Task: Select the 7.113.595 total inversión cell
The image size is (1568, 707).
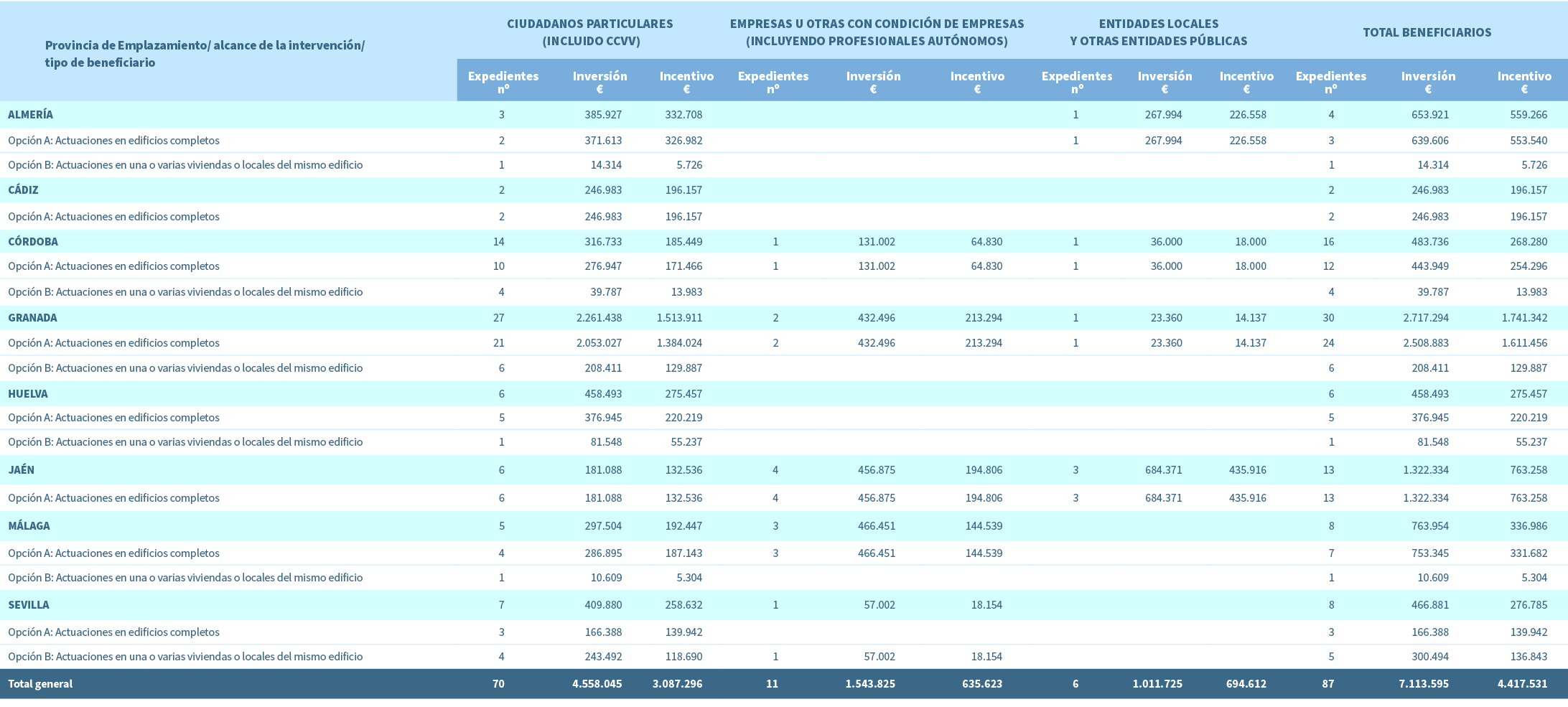Action: tap(1423, 684)
